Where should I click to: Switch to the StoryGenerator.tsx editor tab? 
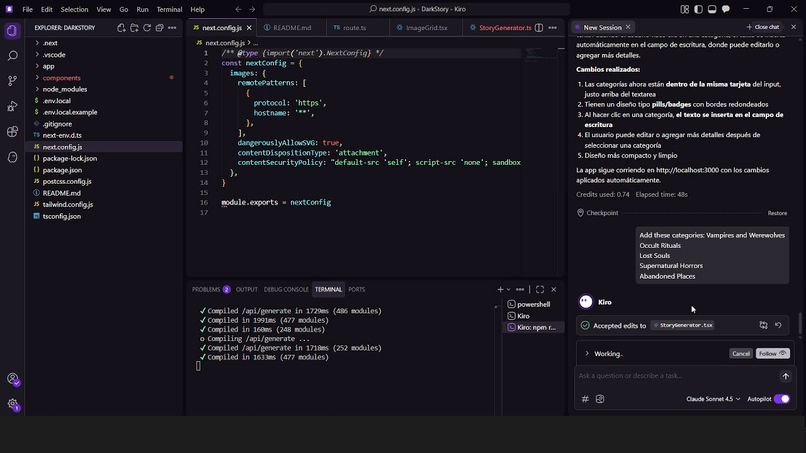pos(504,28)
